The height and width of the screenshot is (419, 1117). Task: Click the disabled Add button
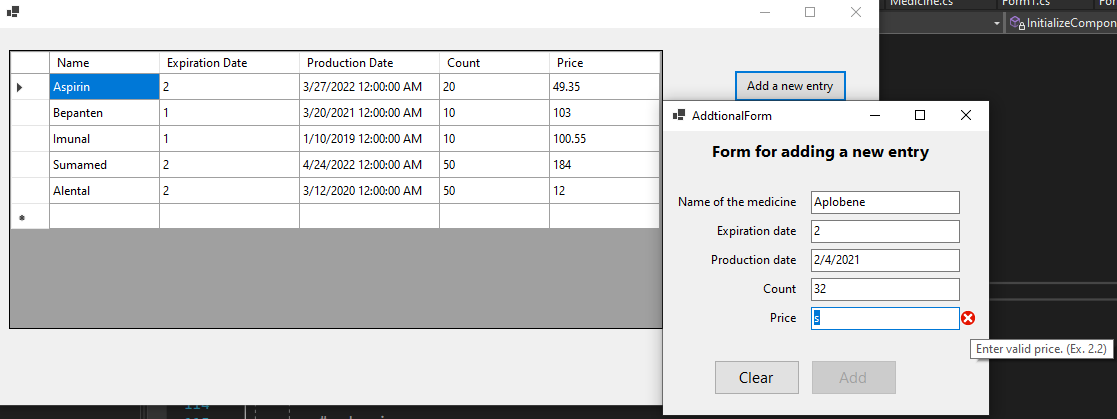click(853, 378)
